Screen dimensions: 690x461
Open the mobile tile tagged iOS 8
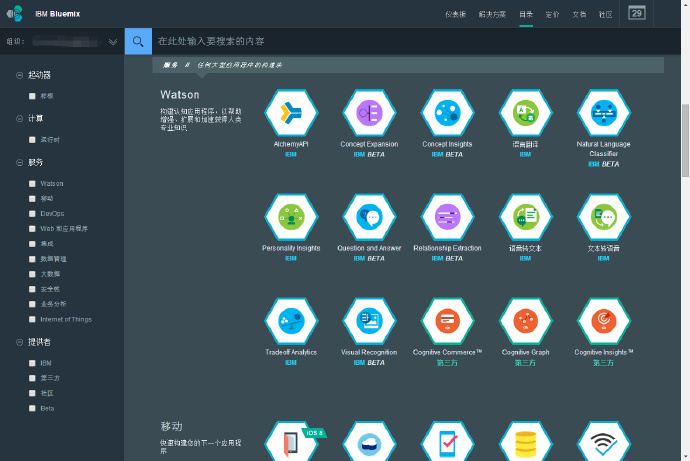[291, 441]
